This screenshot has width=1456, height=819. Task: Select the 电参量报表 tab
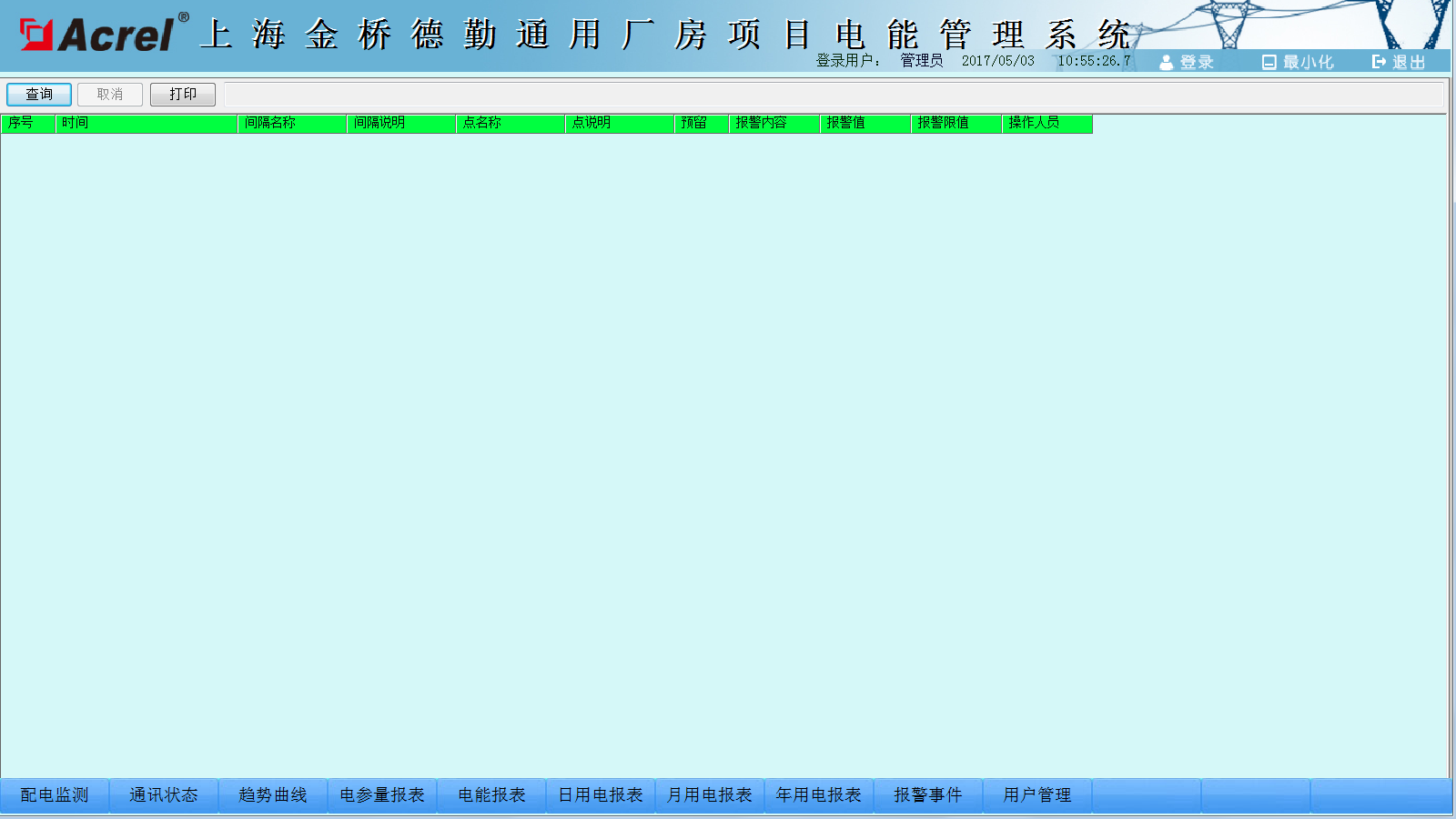382,795
